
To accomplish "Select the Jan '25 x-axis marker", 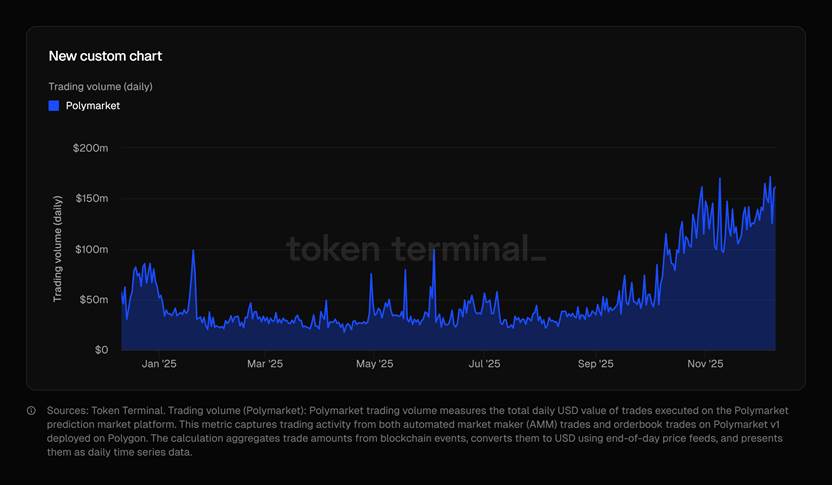I will point(159,364).
